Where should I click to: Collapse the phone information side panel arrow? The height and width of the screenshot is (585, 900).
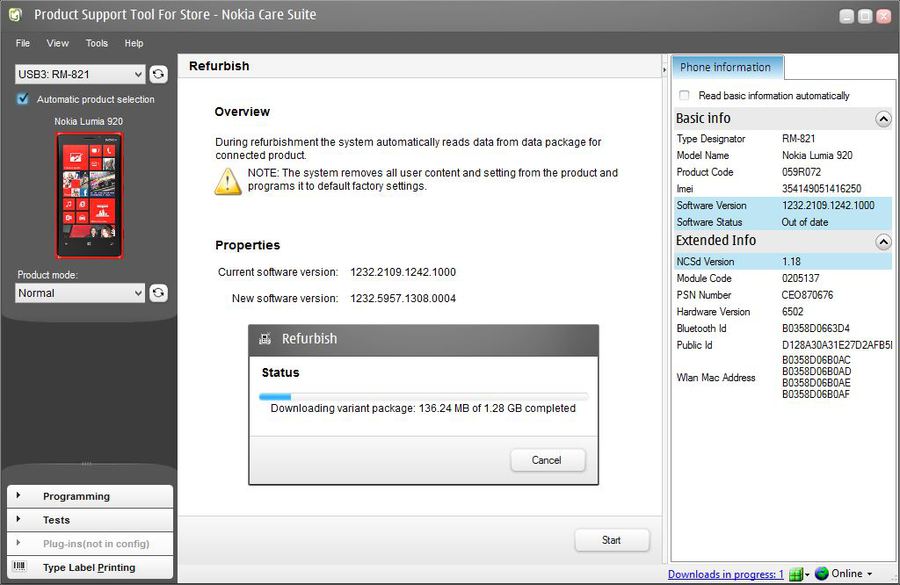pos(664,69)
